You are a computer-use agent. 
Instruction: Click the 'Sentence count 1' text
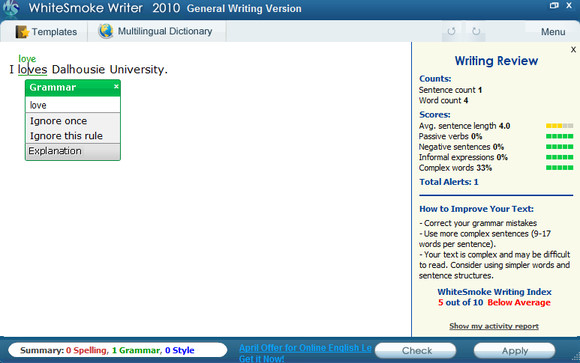point(450,90)
